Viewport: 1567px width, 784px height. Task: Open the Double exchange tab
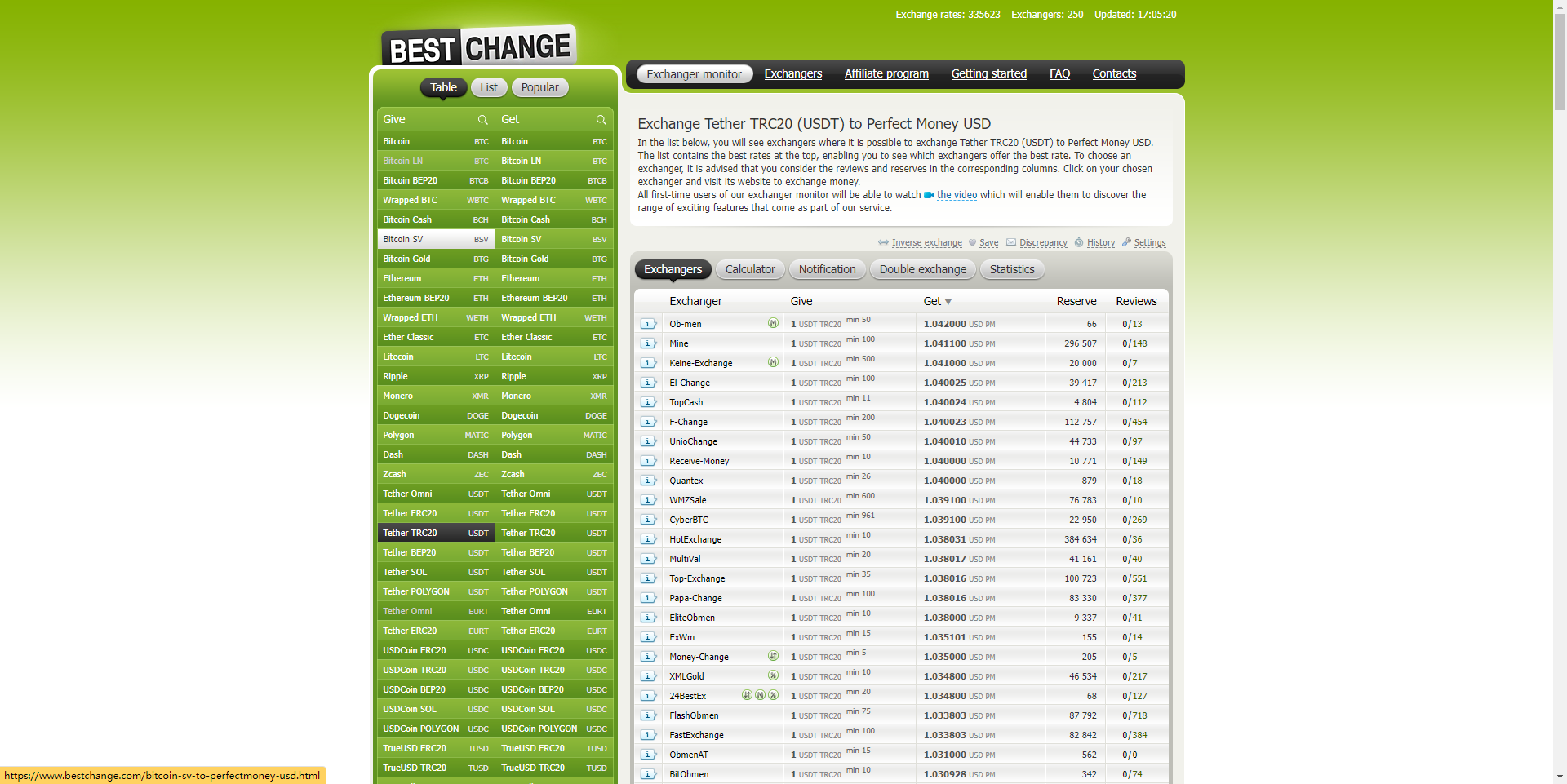[x=922, y=269]
